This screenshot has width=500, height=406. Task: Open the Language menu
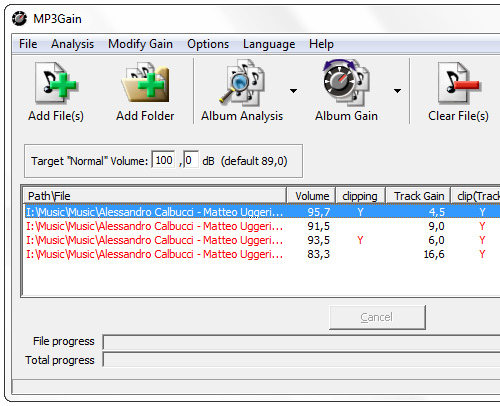coord(269,44)
